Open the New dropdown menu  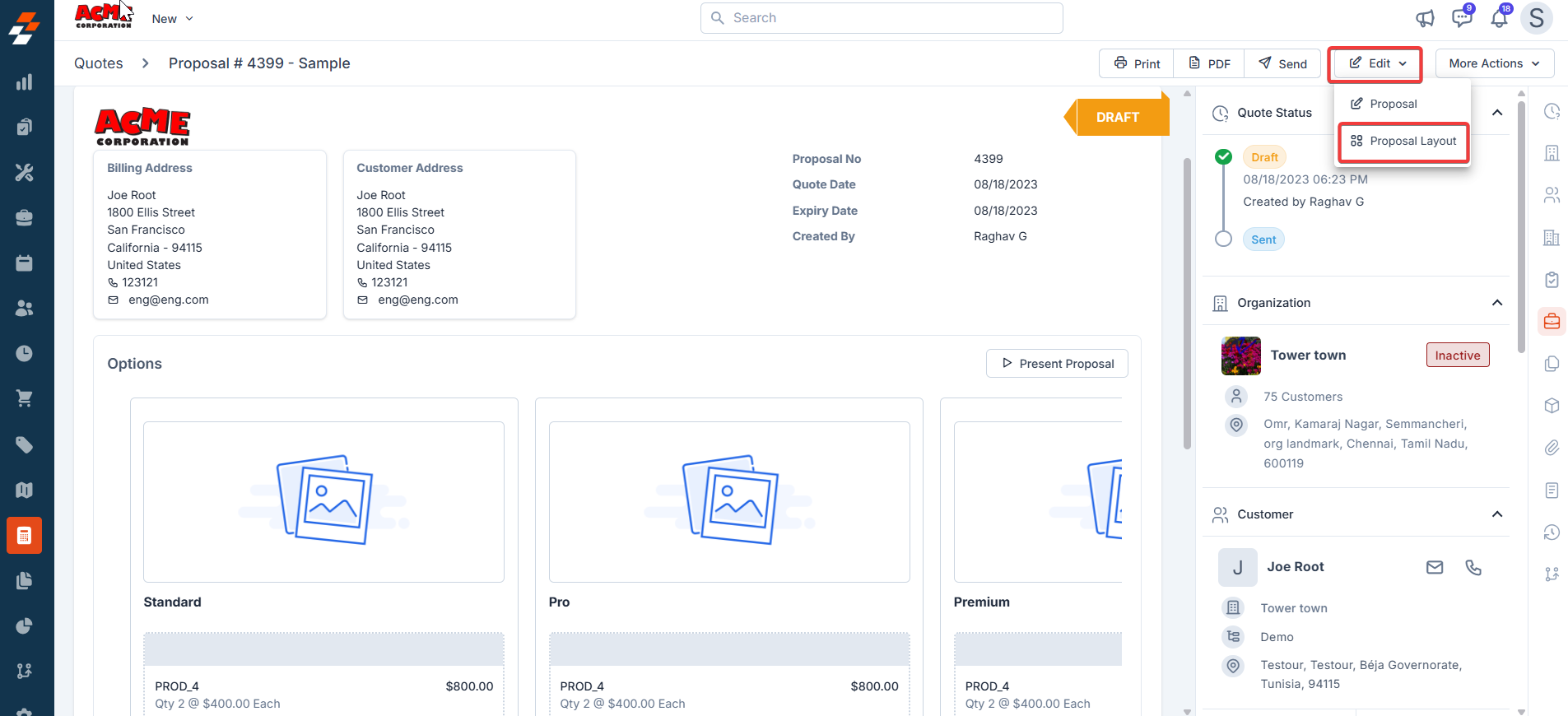172,19
